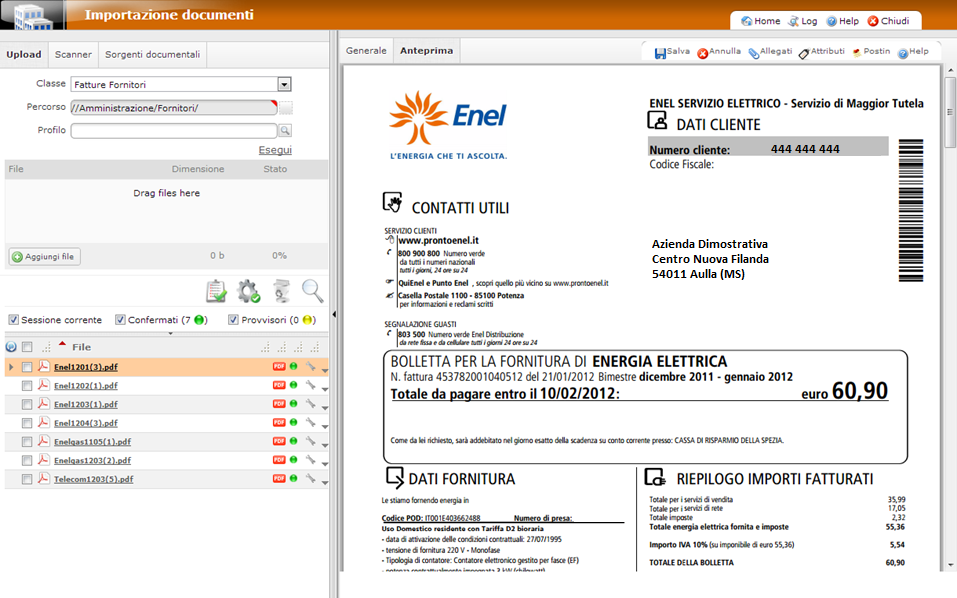This screenshot has height=598, width=957.
Task: Open the row menu arrow for Enel1201(3).pdf
Action: coord(325,370)
